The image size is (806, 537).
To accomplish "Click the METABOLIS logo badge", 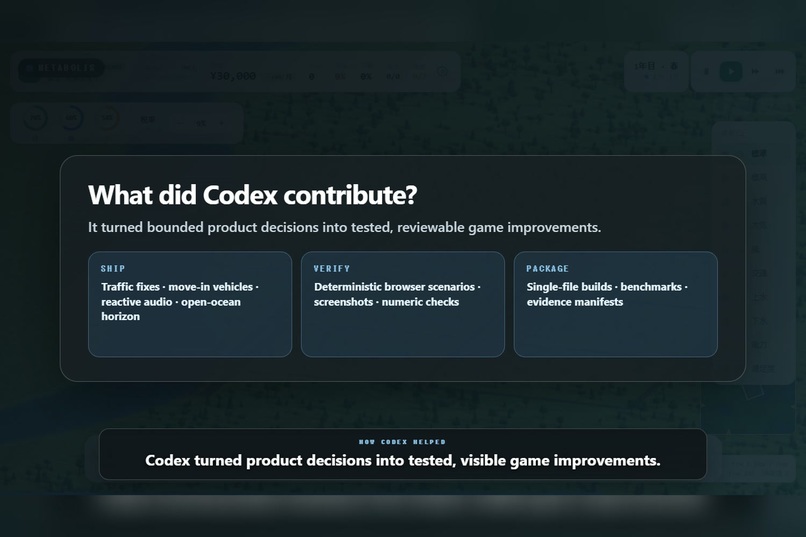I will click(x=61, y=68).
